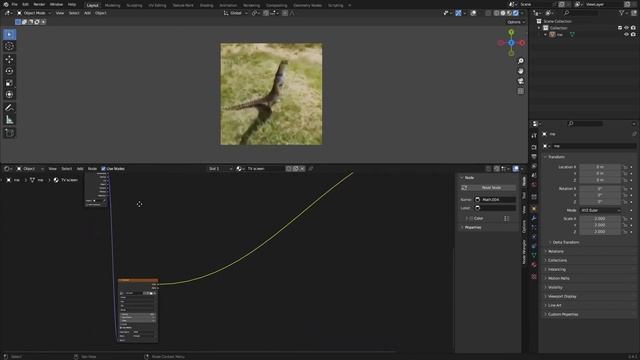Enable rendered viewport shading mode

(x=516, y=13)
